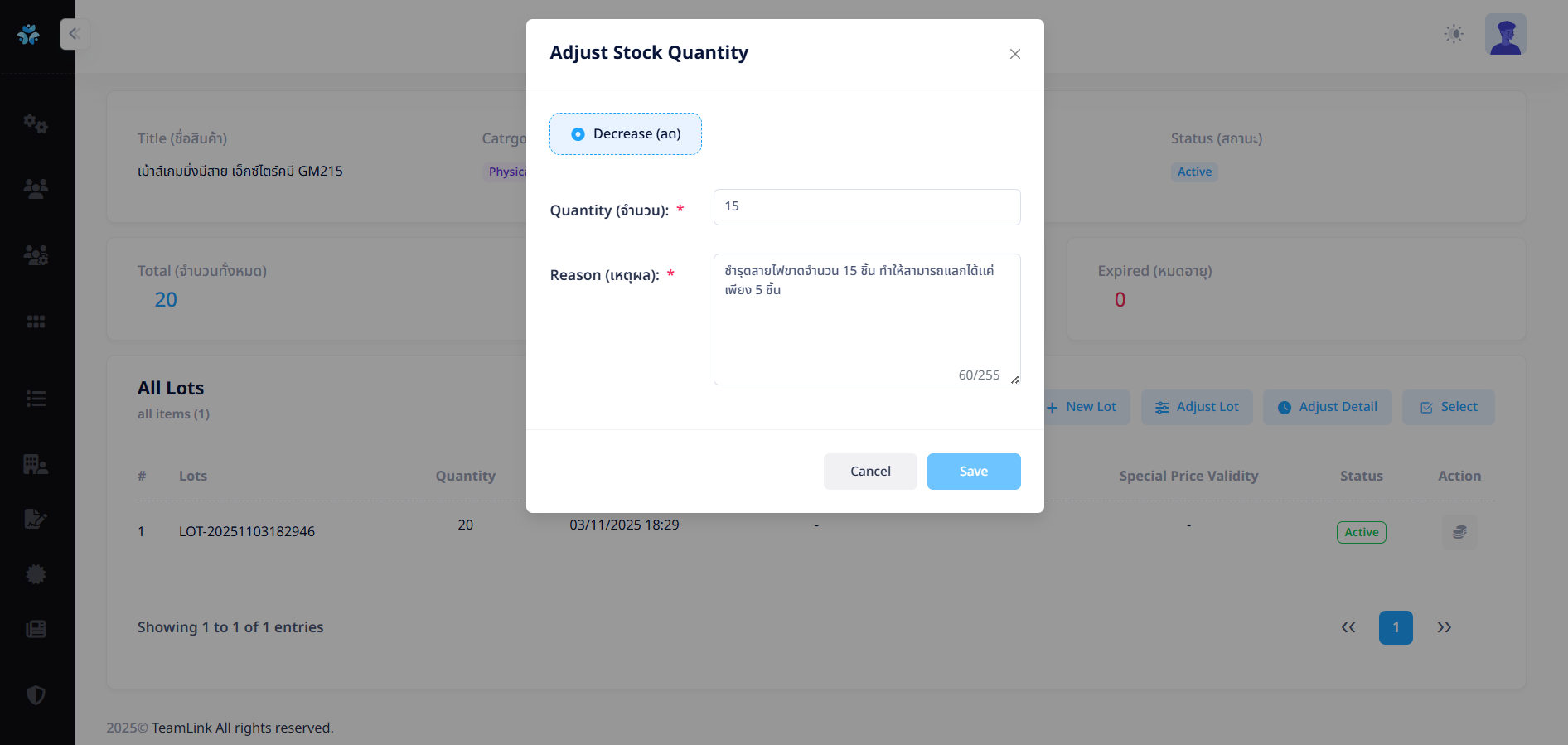Viewport: 1568px width, 745px height.
Task: Click the next page double-chevron
Action: point(1444,627)
